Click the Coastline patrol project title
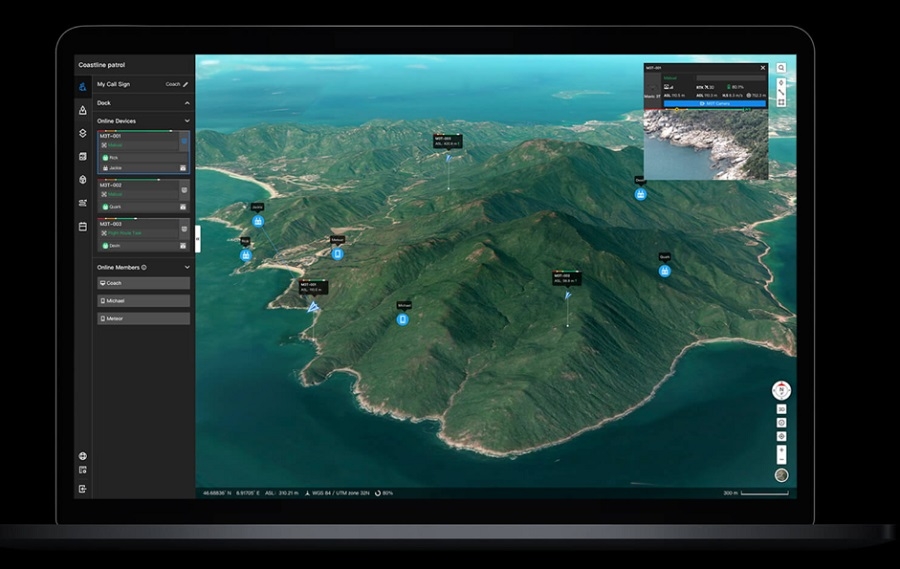 [x=102, y=65]
